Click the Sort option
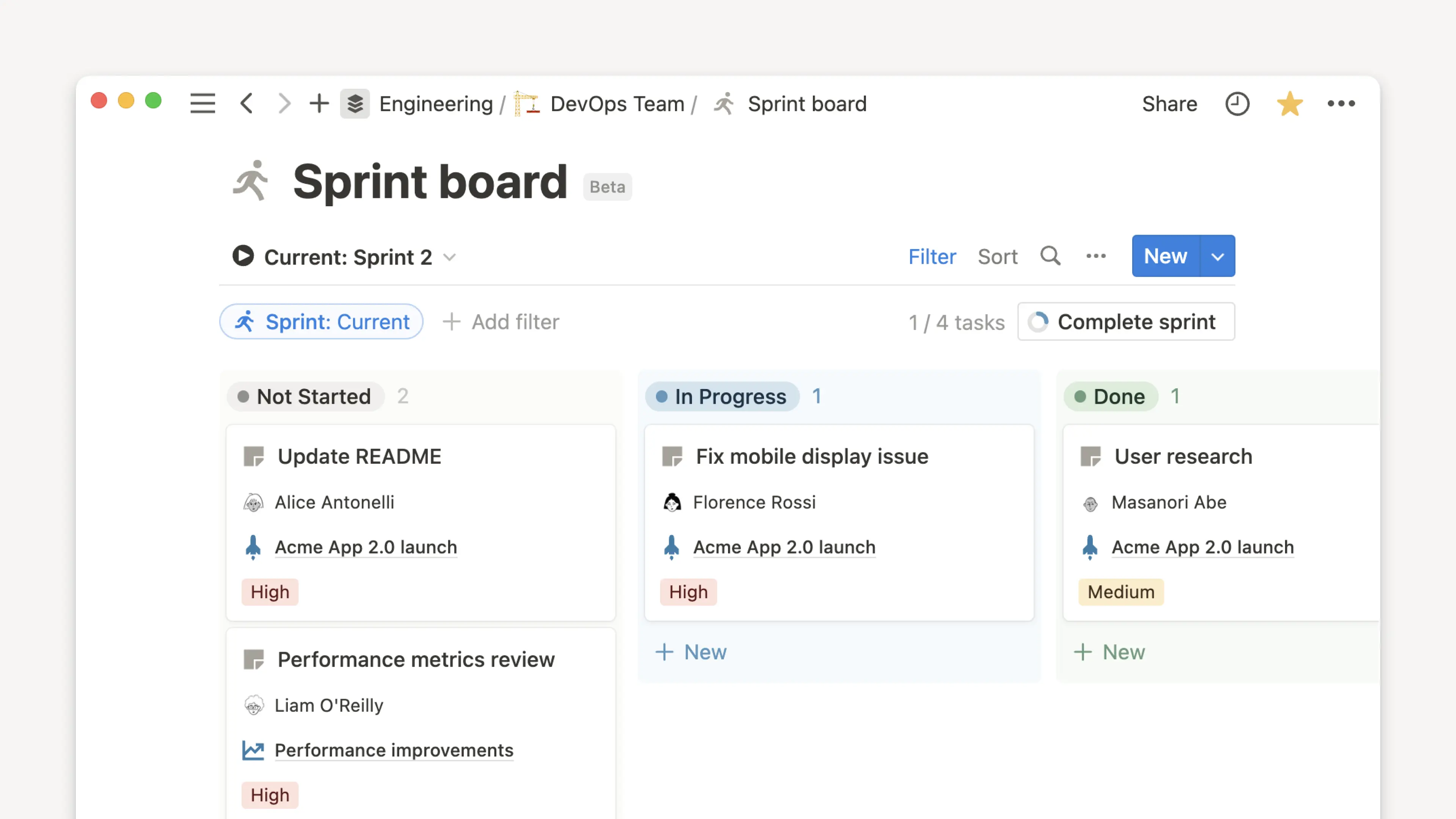The image size is (1456, 819). point(998,257)
